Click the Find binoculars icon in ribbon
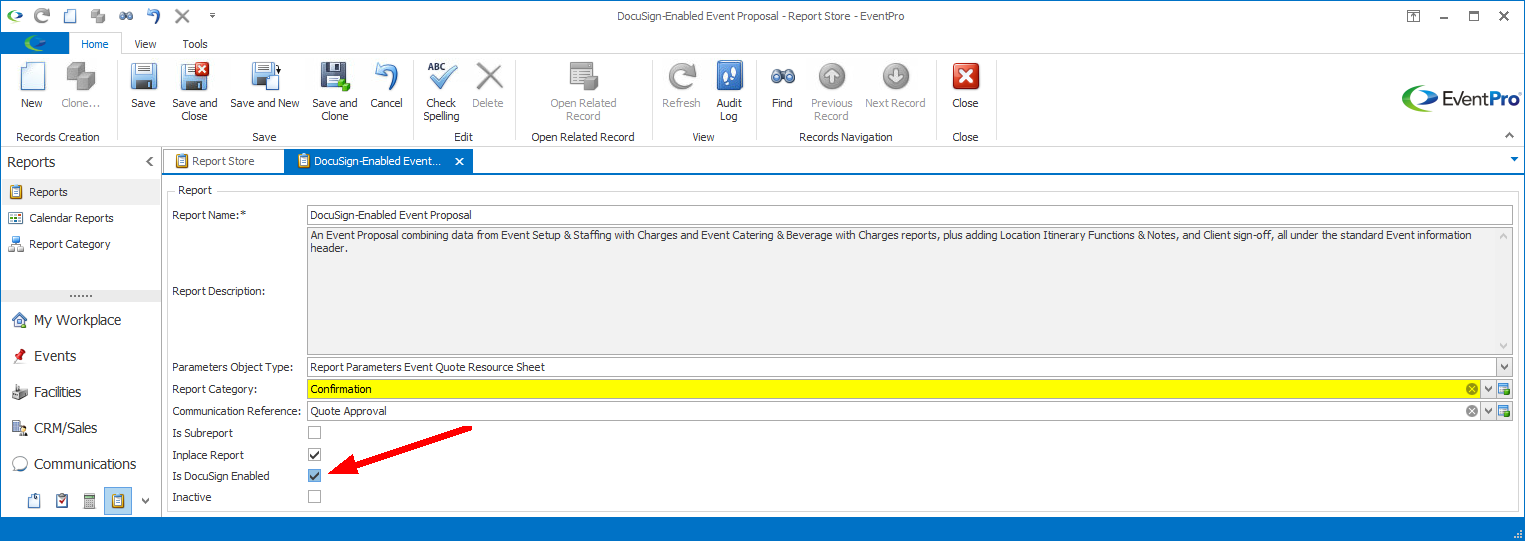The height and width of the screenshot is (541, 1525). (782, 86)
